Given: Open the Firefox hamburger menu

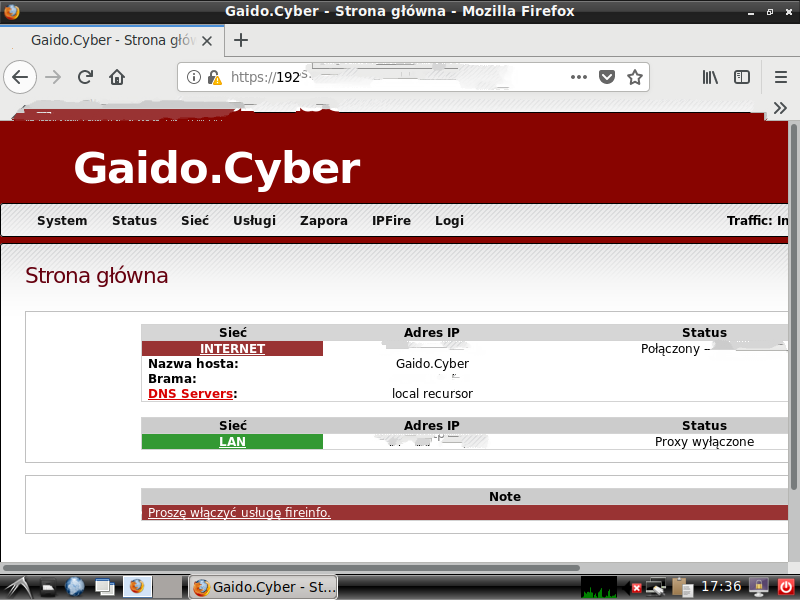Looking at the screenshot, I should point(781,77).
